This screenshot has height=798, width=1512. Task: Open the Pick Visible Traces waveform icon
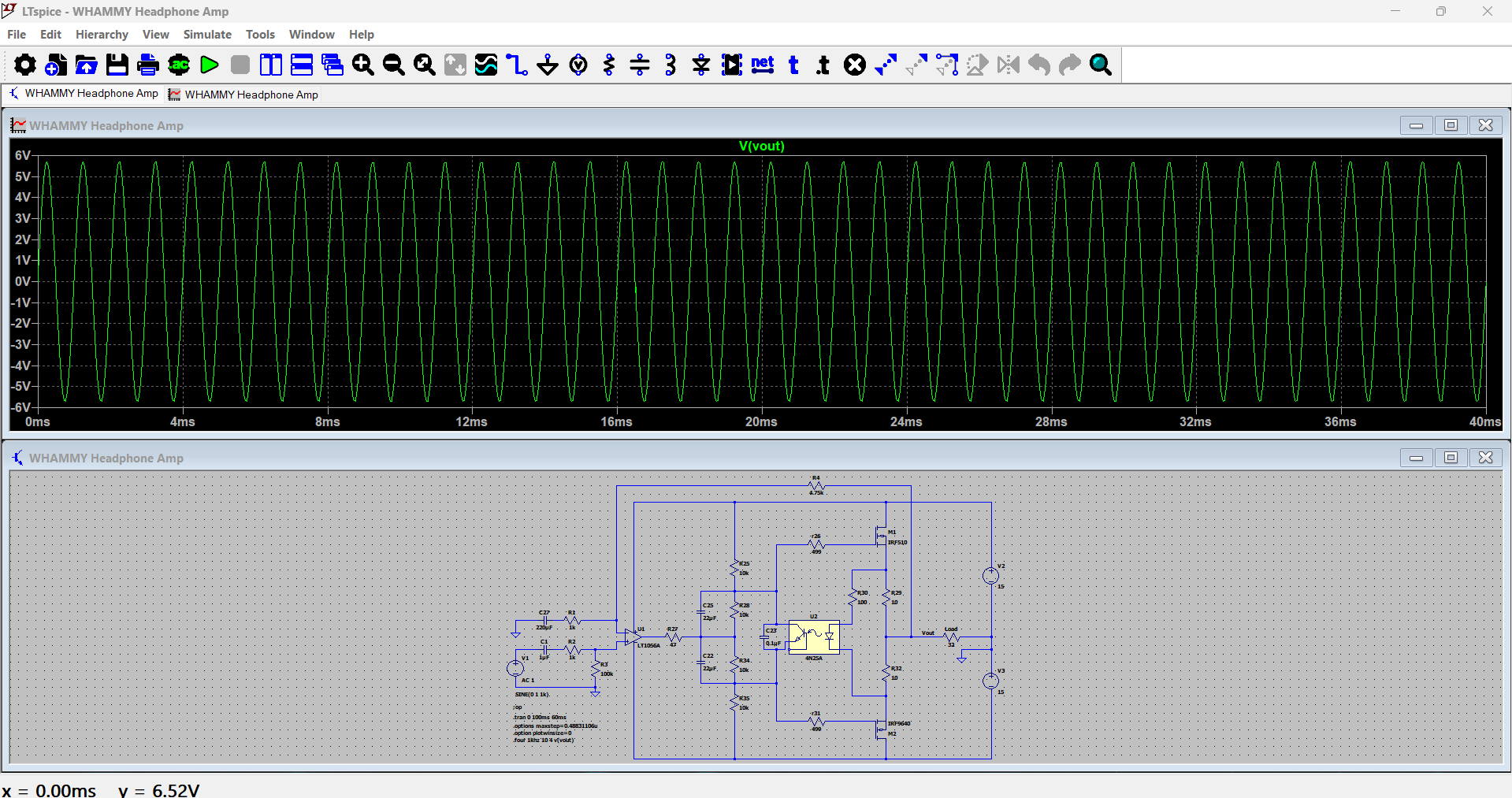(x=486, y=65)
